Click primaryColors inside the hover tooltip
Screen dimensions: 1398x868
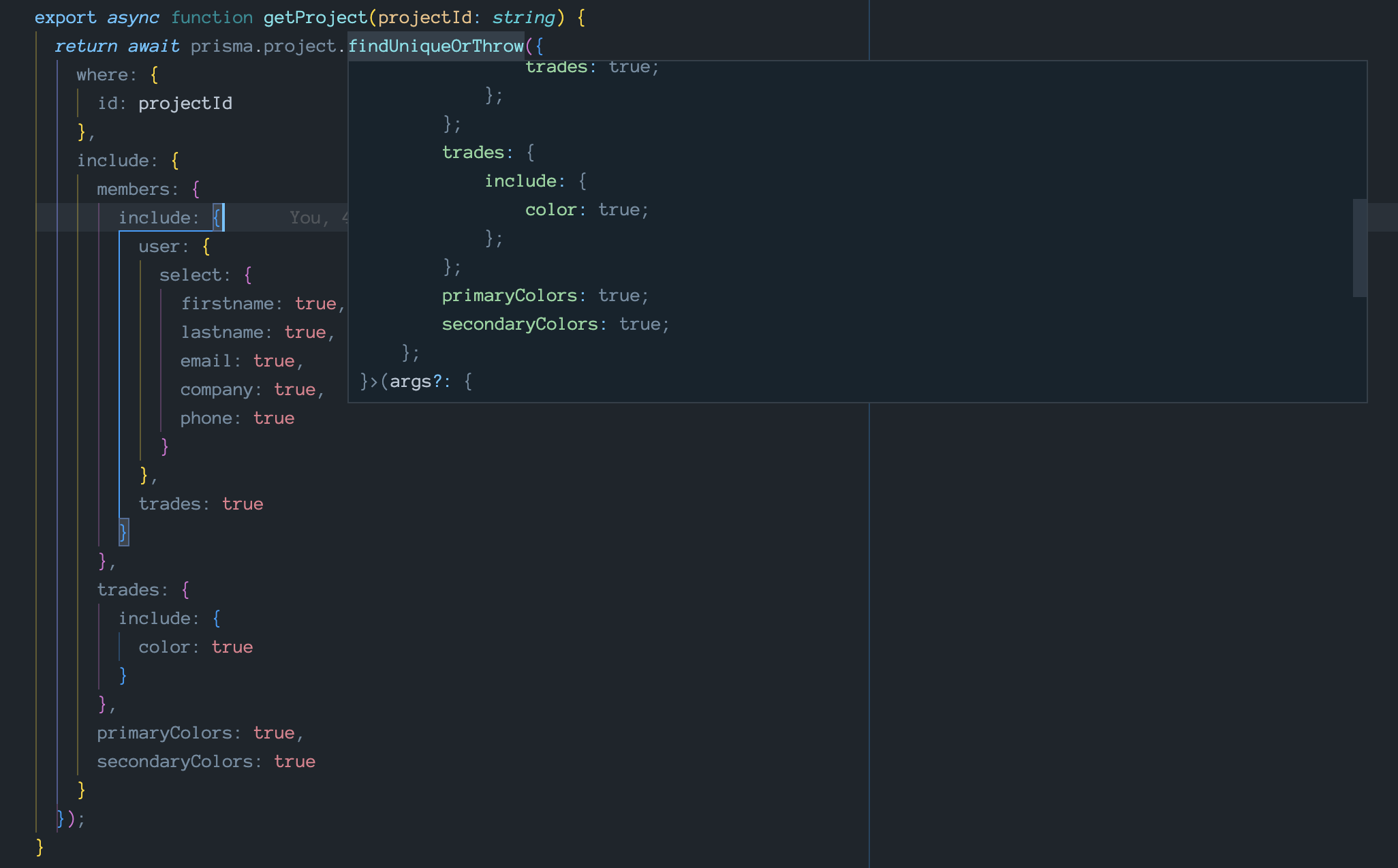click(x=509, y=296)
